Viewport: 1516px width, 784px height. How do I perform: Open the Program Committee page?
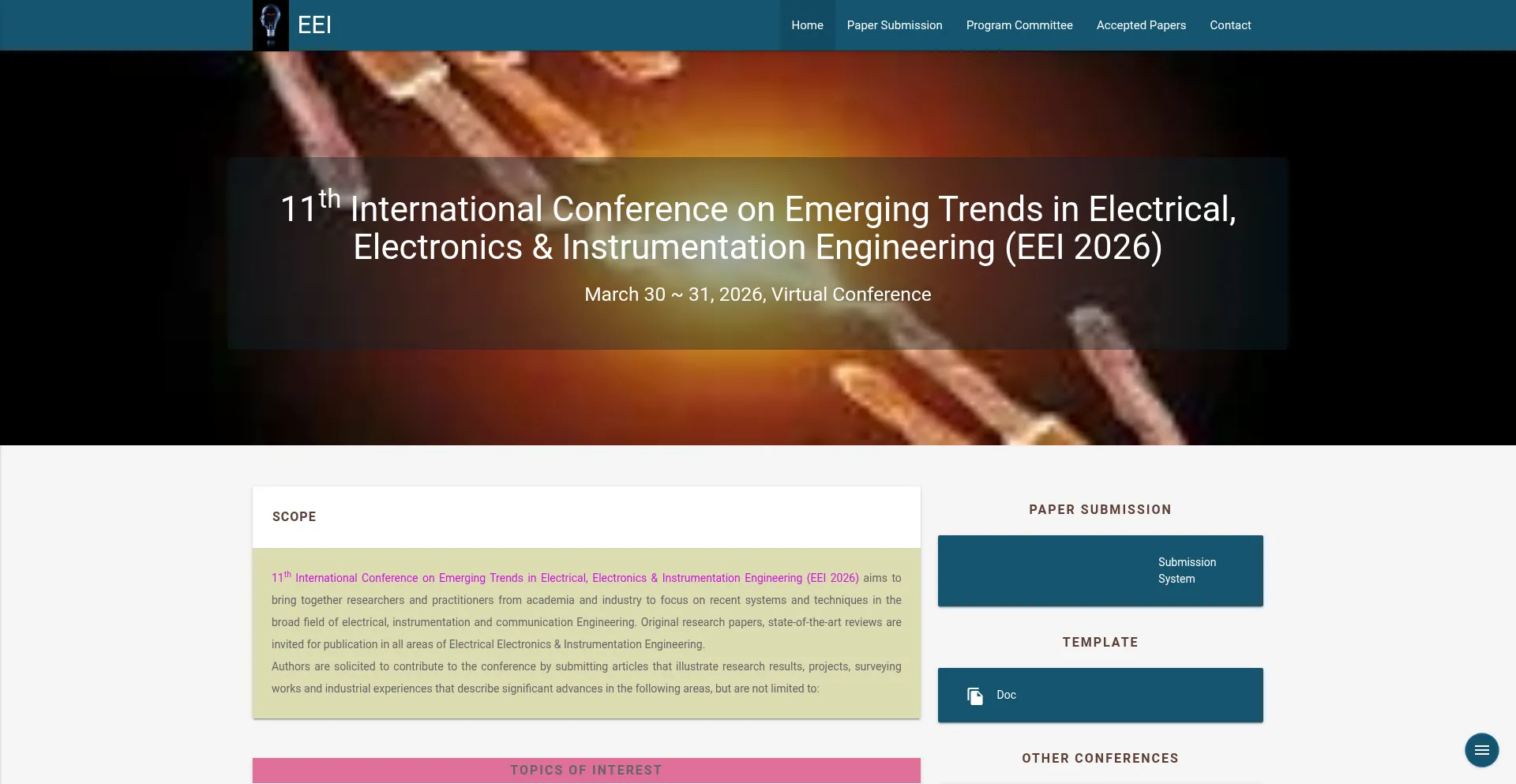pos(1019,24)
